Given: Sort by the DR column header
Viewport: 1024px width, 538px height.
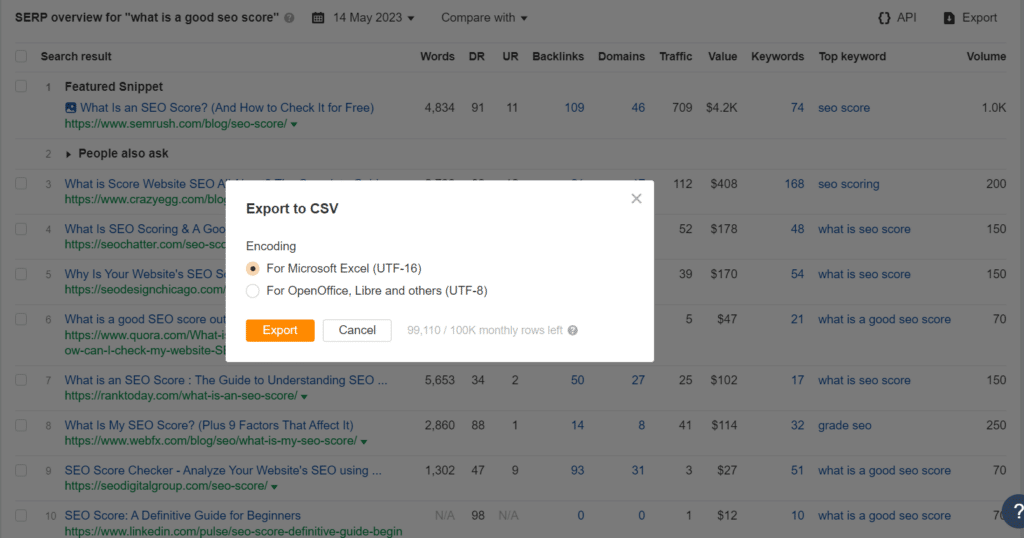Looking at the screenshot, I should (x=477, y=56).
